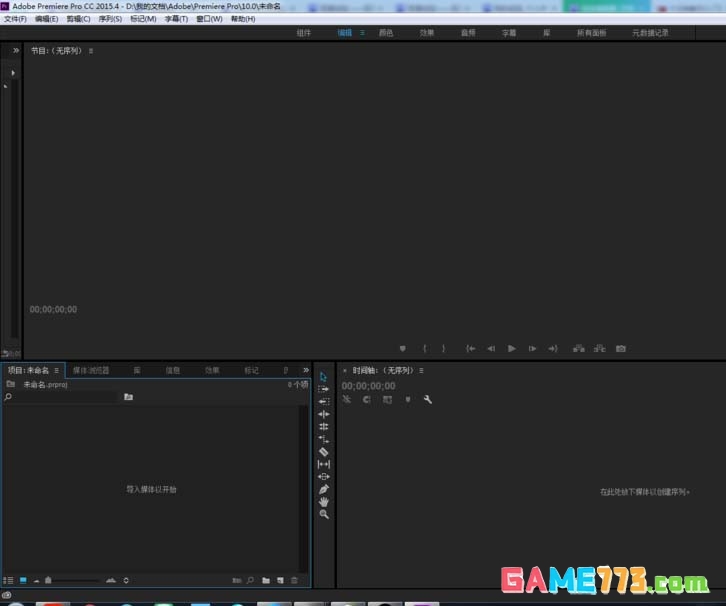Expand the collapsed left panel double chevron
This screenshot has width=726, height=606.
tap(16, 50)
